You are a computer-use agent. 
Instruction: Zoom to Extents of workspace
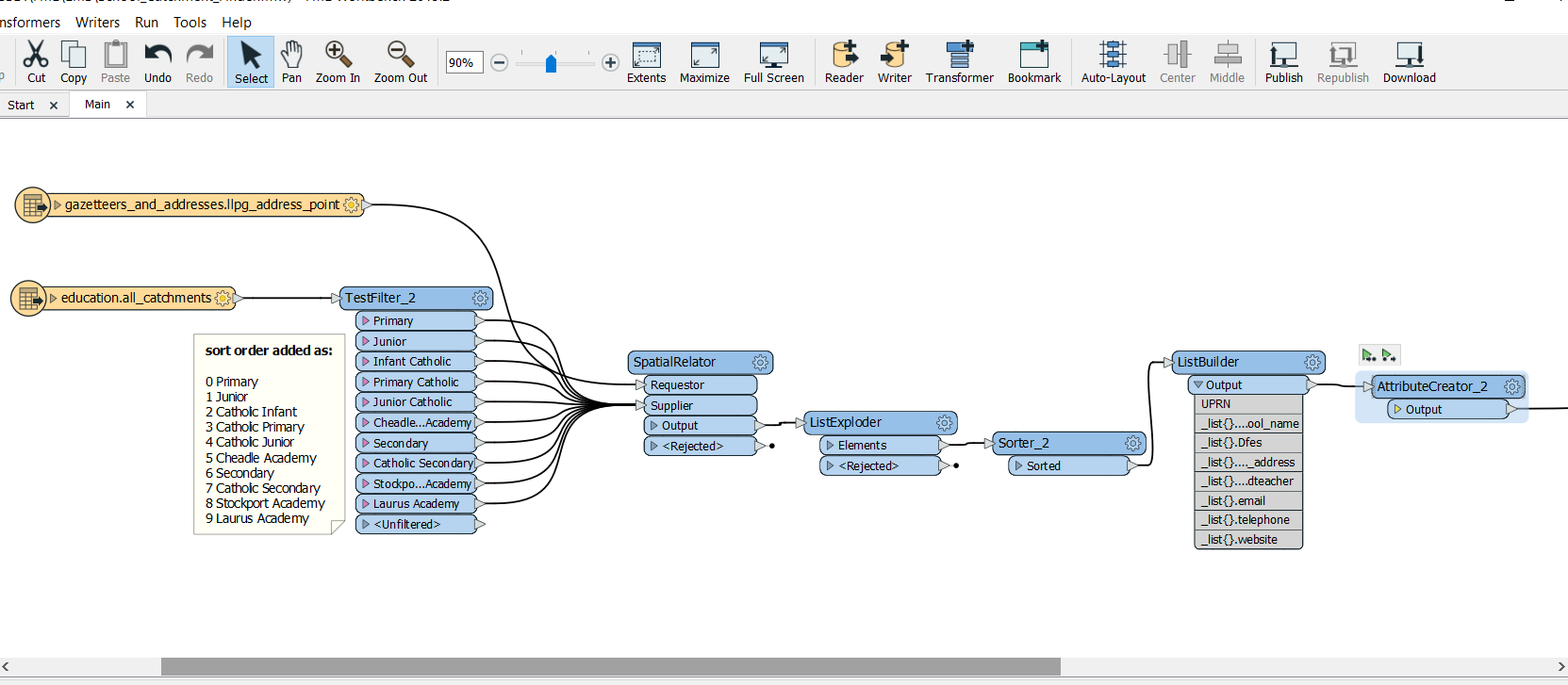pos(647,62)
